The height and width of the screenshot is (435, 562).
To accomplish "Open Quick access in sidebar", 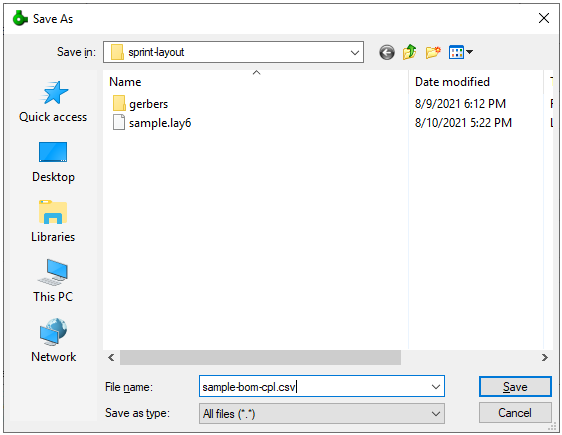I will pyautogui.click(x=53, y=101).
